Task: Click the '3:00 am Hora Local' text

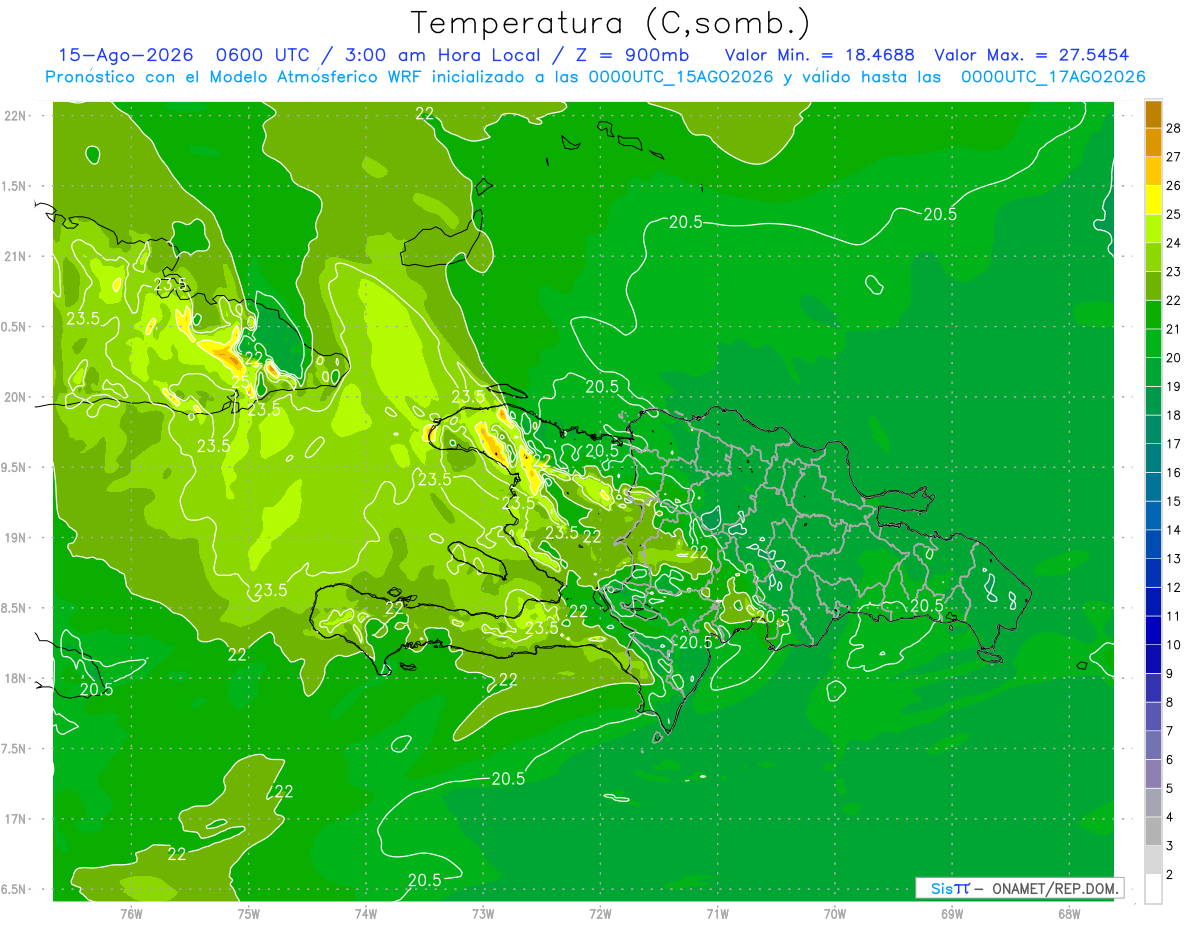Action: click(x=442, y=55)
